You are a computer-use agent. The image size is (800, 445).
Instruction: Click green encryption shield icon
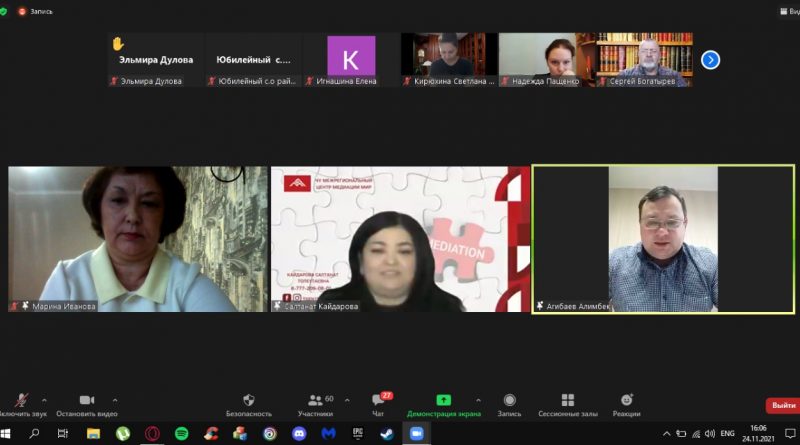click(4, 11)
